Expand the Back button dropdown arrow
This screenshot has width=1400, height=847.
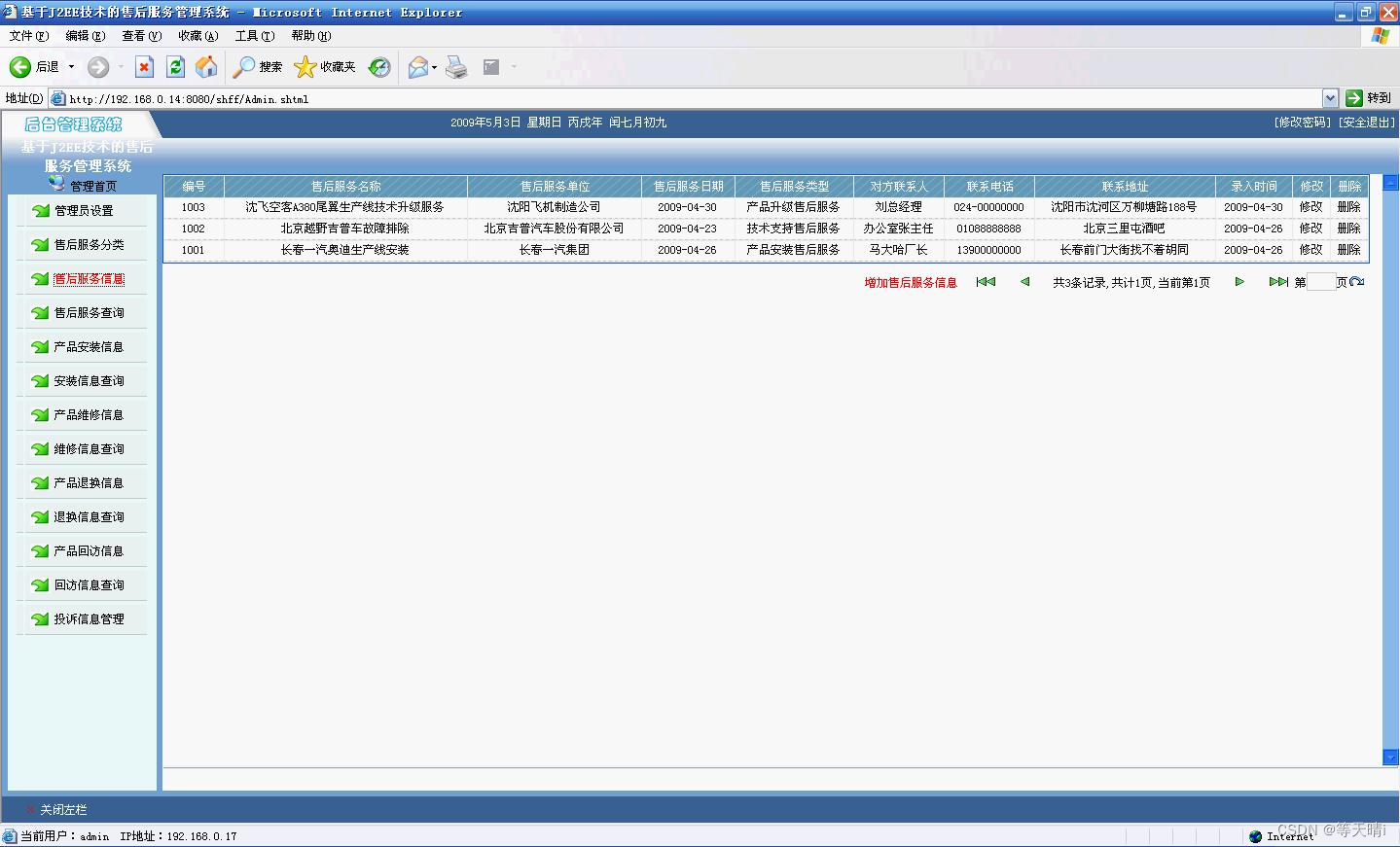pos(69,66)
